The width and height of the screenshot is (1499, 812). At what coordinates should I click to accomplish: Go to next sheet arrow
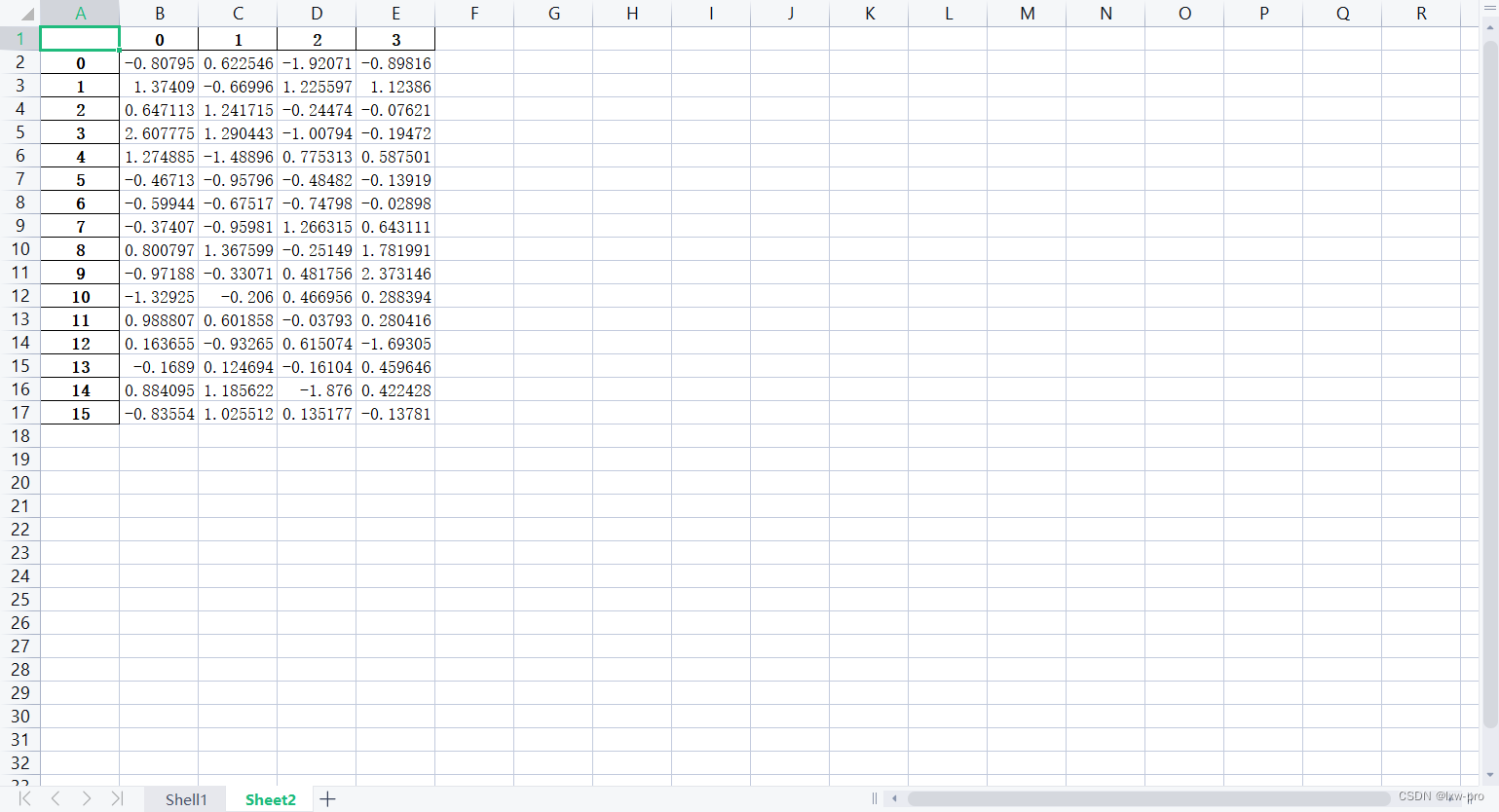click(x=87, y=798)
